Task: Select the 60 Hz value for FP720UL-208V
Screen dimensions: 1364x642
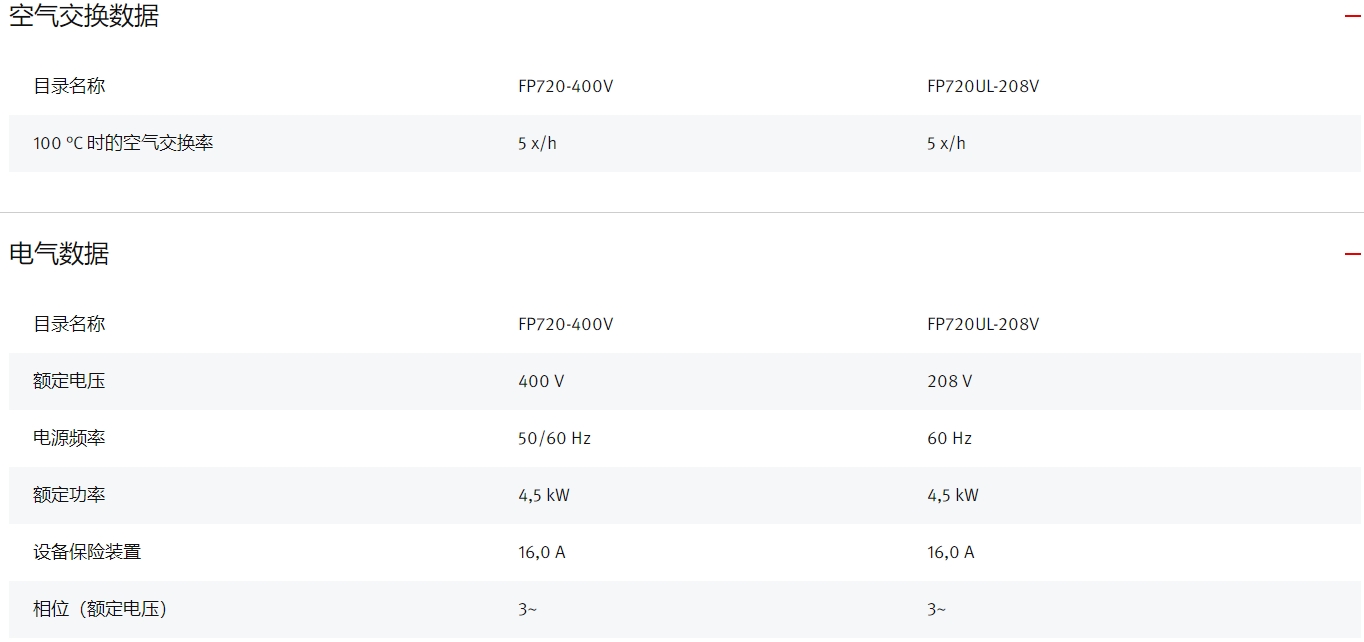Action: 949,438
